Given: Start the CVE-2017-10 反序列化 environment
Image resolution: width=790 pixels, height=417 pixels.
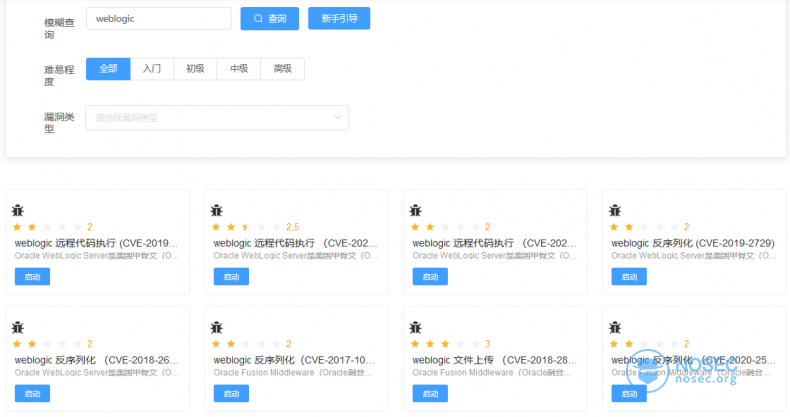Looking at the screenshot, I should [x=231, y=393].
